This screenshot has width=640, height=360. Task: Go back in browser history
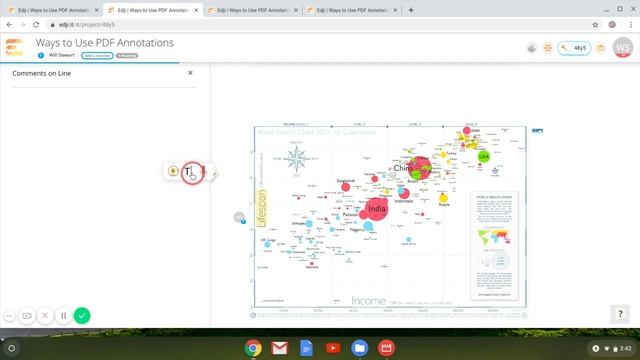pos(9,24)
